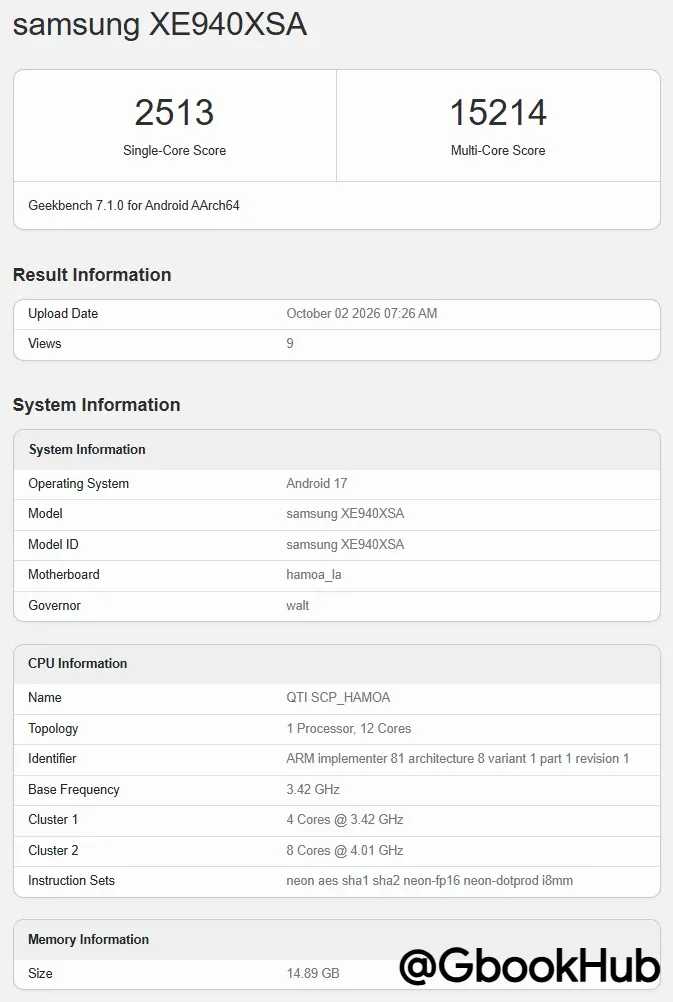Click the Model row label
Viewport: 673px width, 1002px height.
(45, 513)
